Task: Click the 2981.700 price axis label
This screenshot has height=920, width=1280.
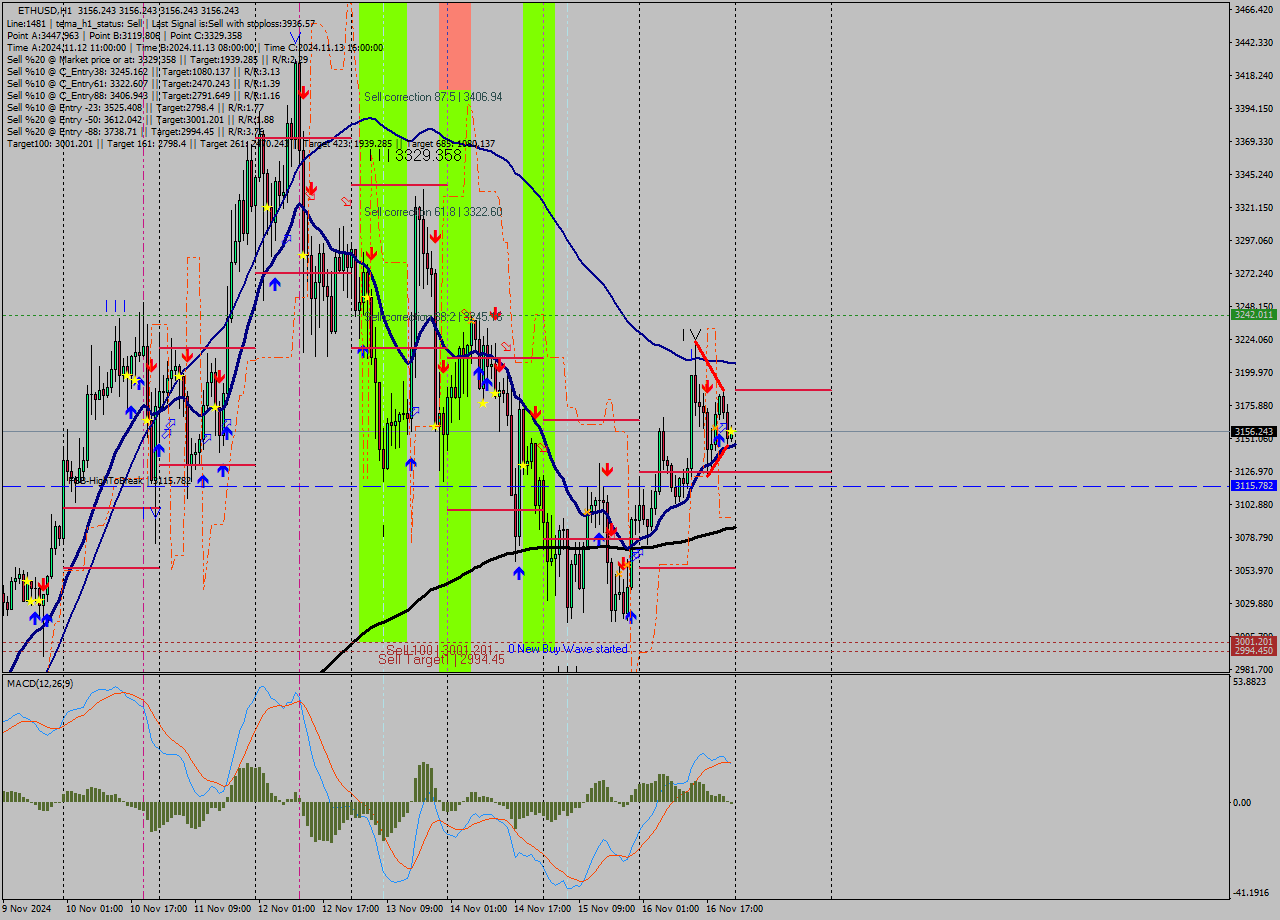Action: (1253, 669)
